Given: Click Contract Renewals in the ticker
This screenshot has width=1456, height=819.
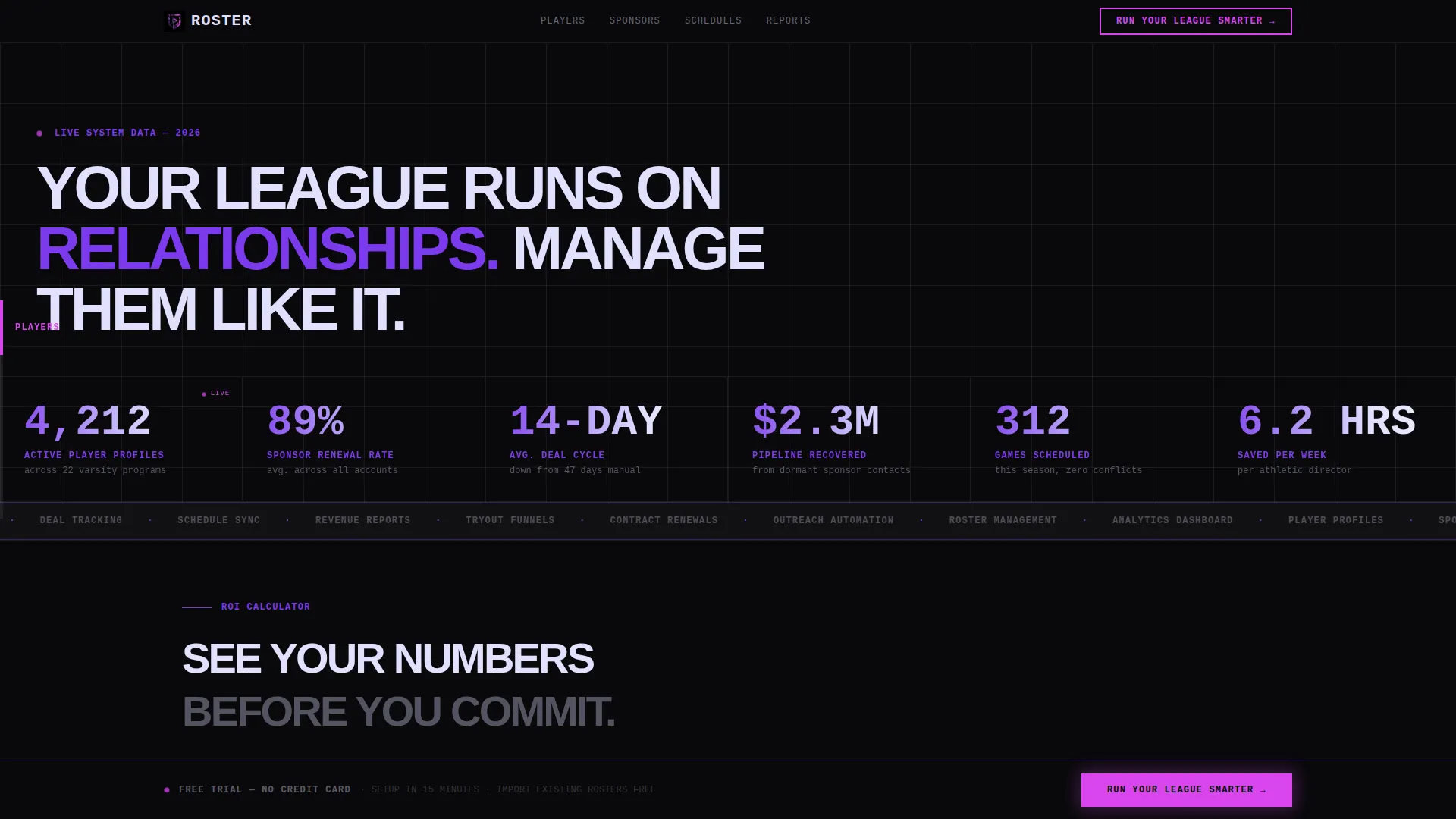Looking at the screenshot, I should pos(664,521).
